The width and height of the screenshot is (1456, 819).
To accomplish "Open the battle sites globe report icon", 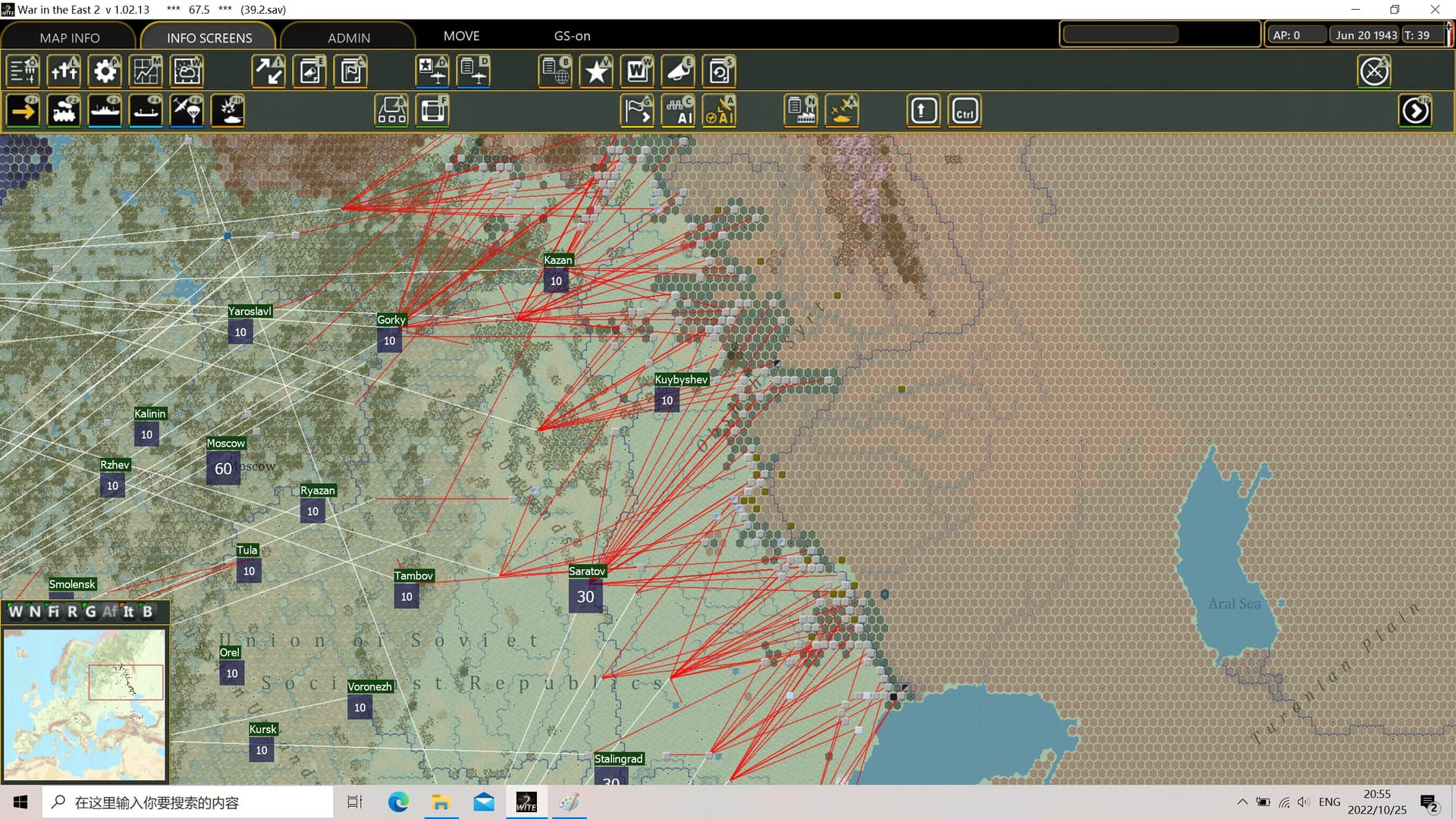I will pyautogui.click(x=556, y=71).
